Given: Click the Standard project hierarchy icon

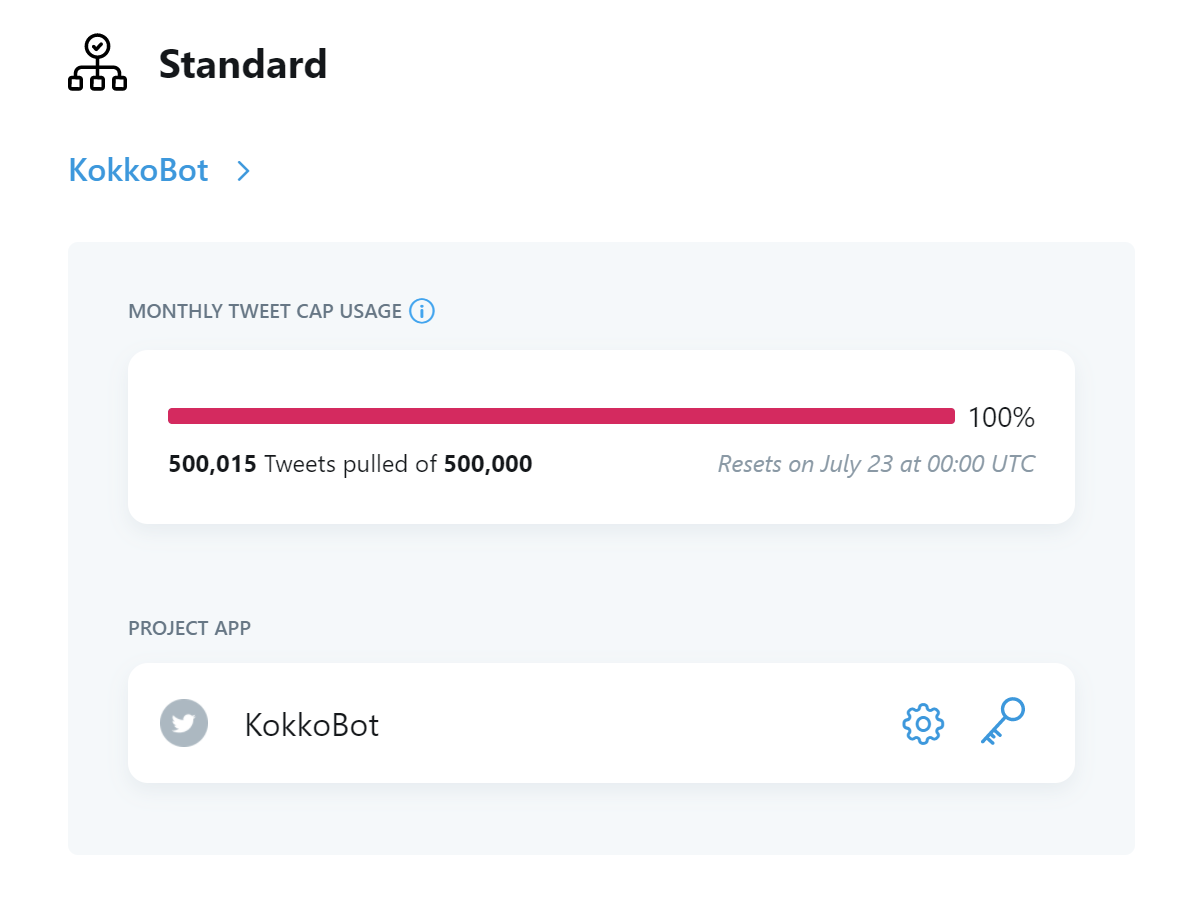Looking at the screenshot, I should tap(97, 63).
